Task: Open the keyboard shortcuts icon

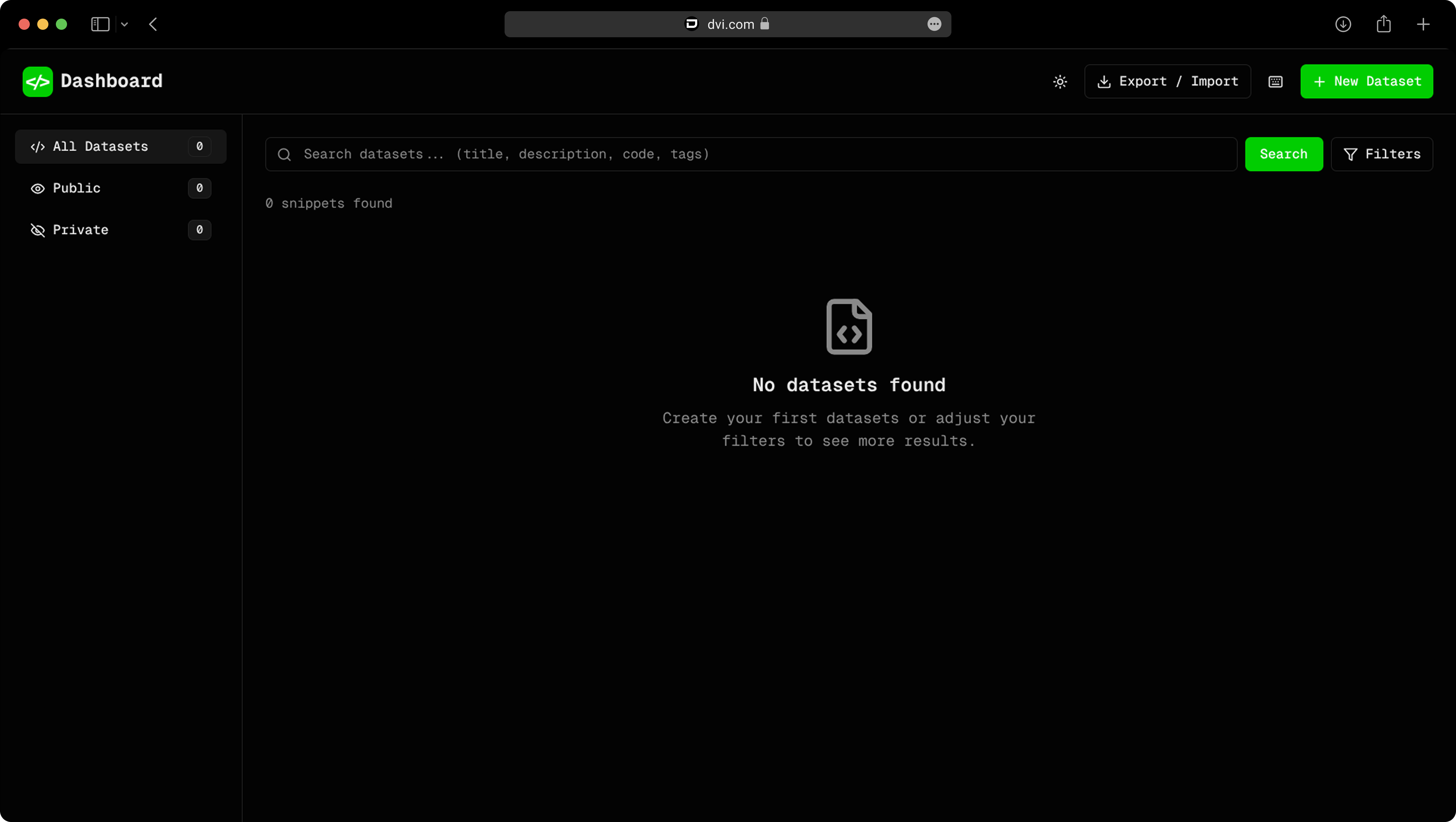Action: click(x=1275, y=81)
